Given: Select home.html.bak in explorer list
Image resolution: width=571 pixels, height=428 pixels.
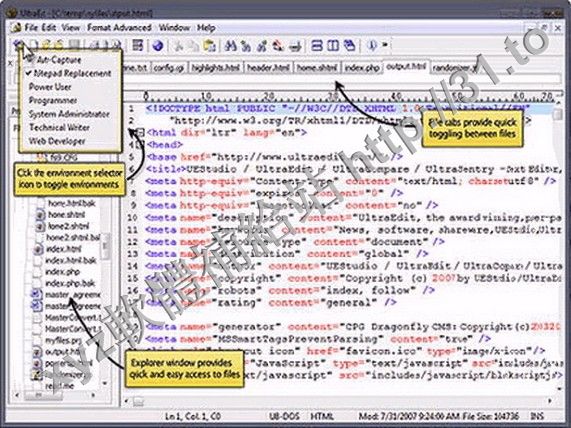Looking at the screenshot, I should click(71, 203).
